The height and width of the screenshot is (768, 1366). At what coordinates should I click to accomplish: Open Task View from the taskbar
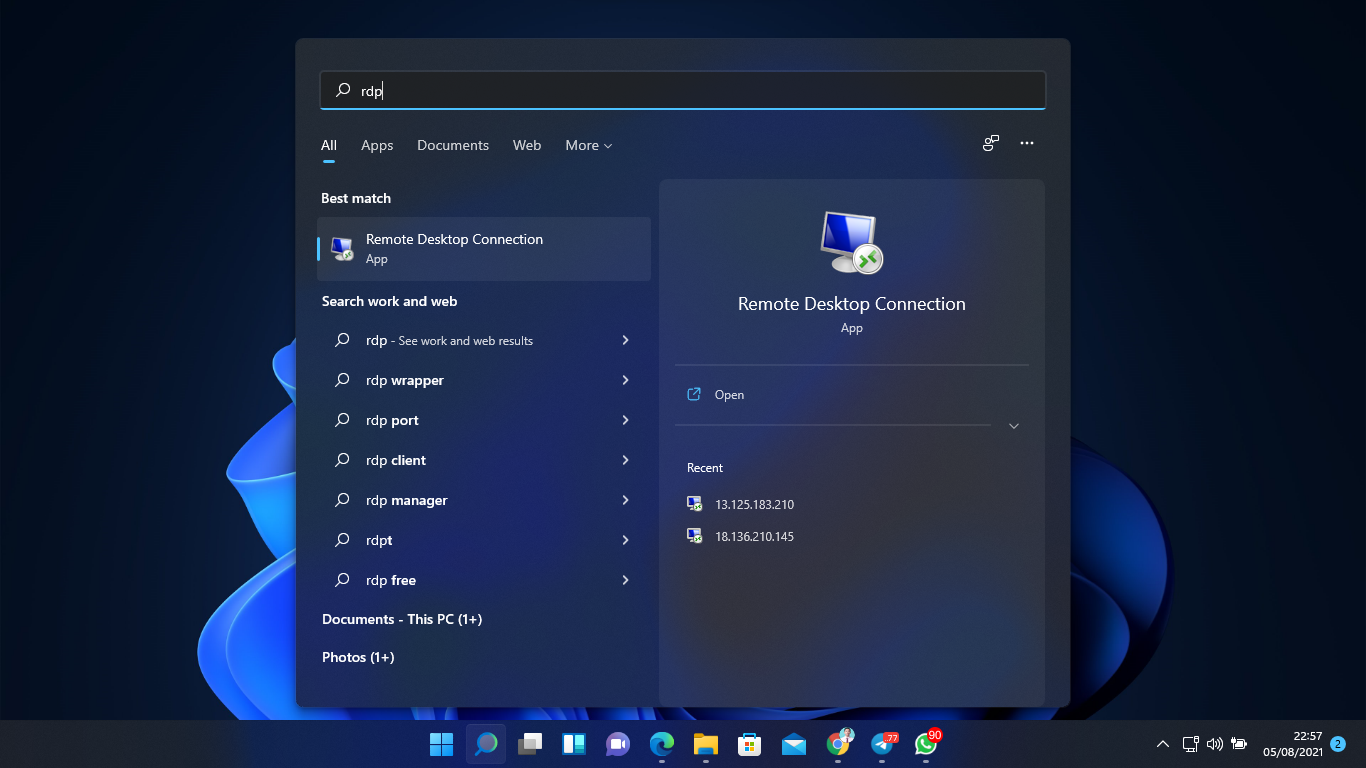click(x=530, y=744)
